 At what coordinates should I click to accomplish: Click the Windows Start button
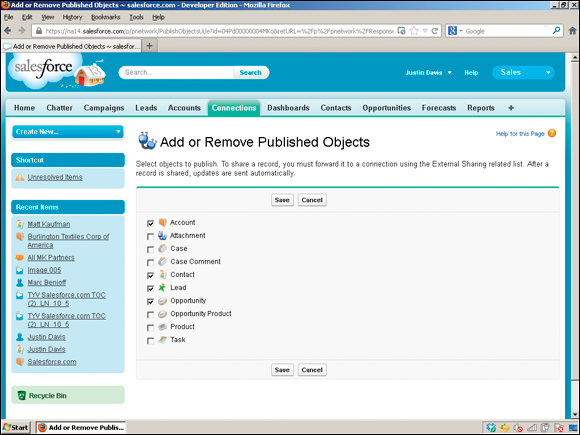pyautogui.click(x=15, y=427)
